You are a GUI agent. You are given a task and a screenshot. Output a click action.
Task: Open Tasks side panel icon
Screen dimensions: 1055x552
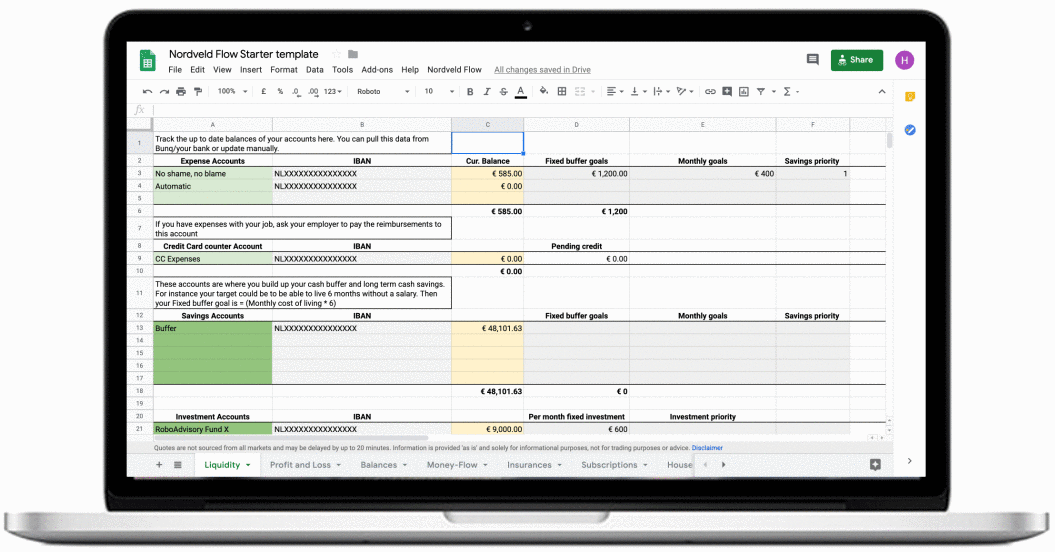click(910, 130)
